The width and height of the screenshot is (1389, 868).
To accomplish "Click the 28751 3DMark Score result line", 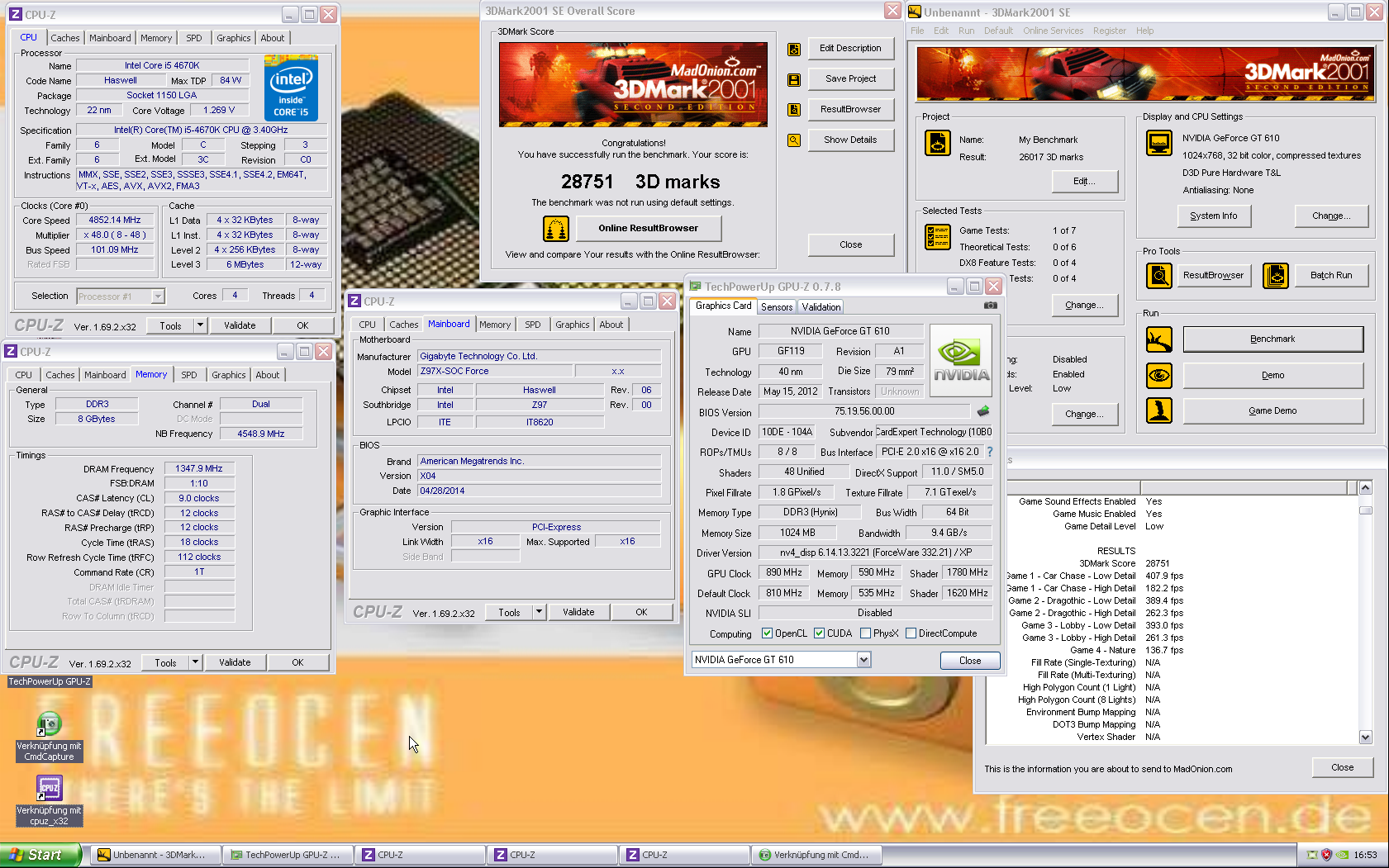I will pyautogui.click(x=1124, y=563).
